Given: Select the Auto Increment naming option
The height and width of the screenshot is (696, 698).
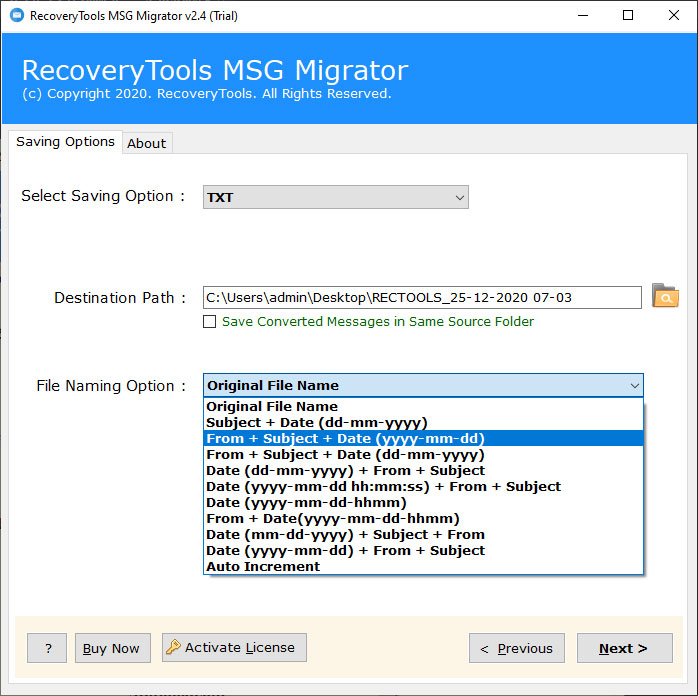Looking at the screenshot, I should click(423, 567).
